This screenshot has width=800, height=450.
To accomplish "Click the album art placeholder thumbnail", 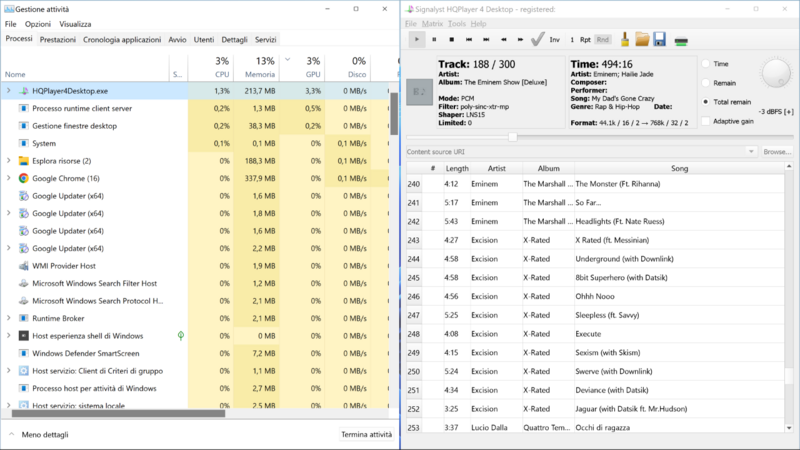I will (x=419, y=92).
